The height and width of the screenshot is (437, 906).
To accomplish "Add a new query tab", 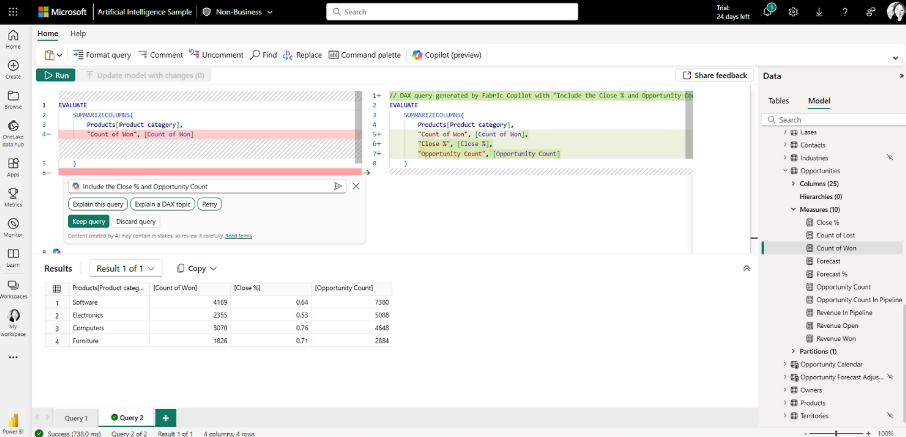I will [x=166, y=418].
